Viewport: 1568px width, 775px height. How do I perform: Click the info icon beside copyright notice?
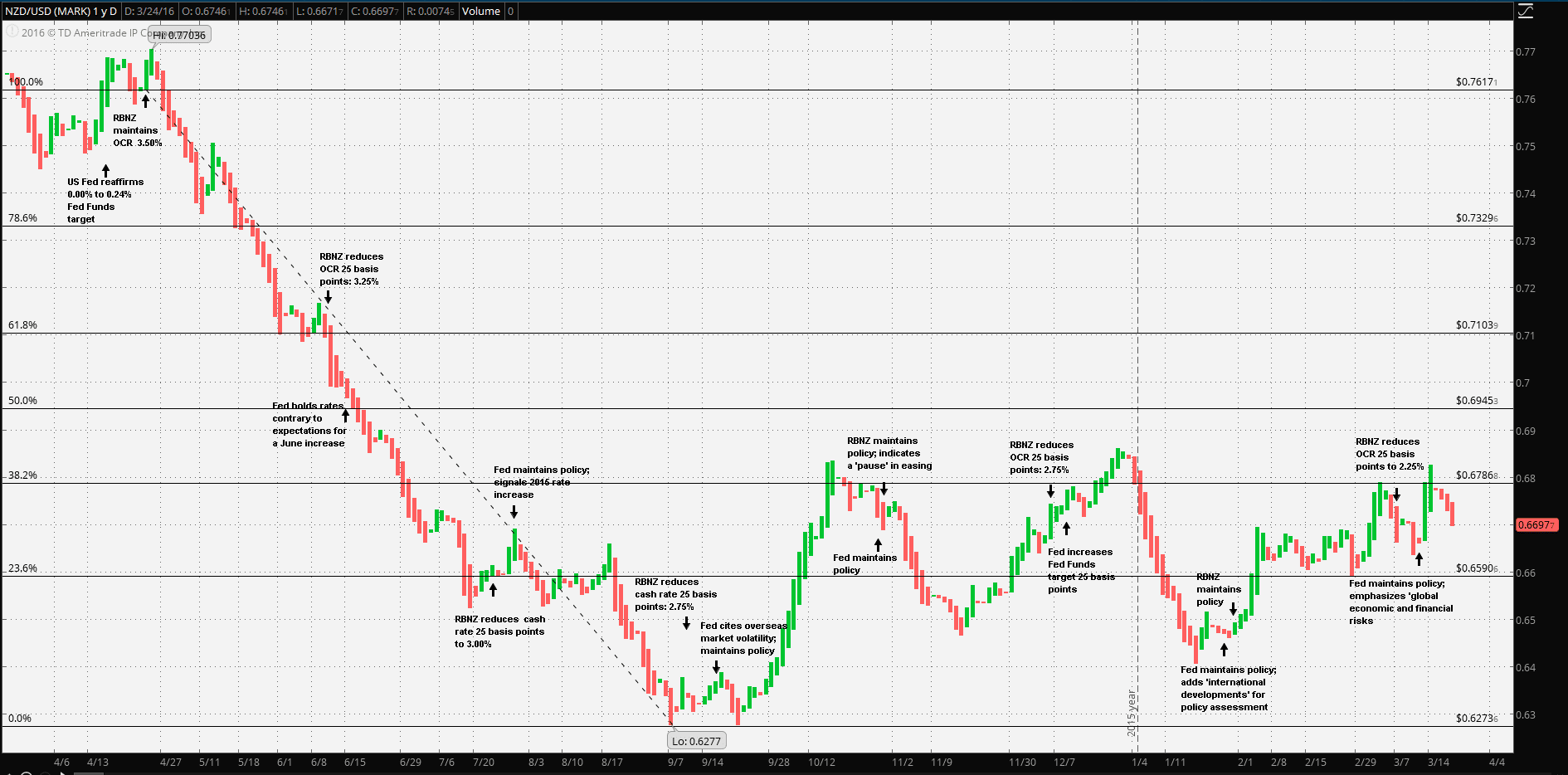pyautogui.click(x=12, y=32)
